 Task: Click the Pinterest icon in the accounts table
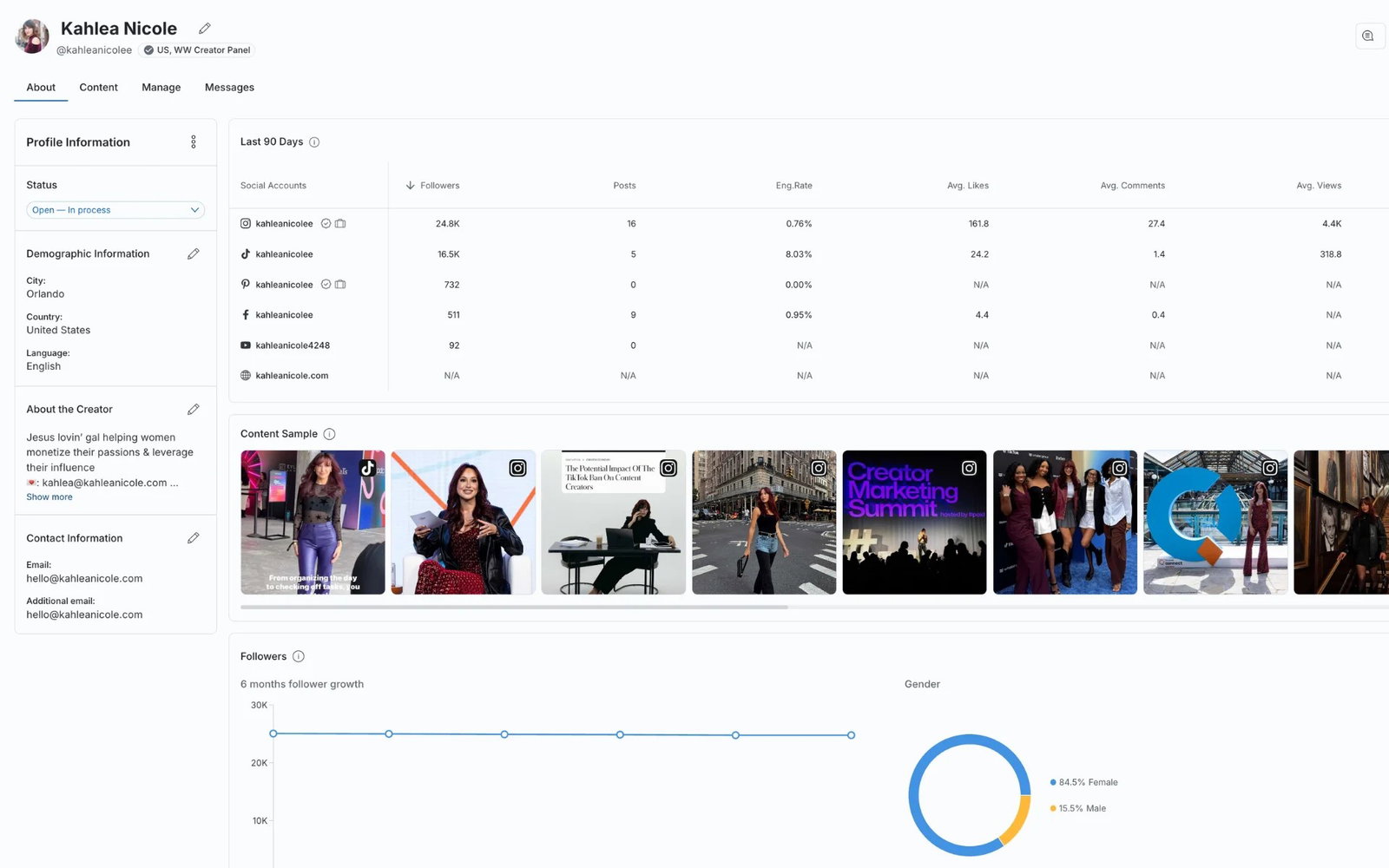(246, 284)
